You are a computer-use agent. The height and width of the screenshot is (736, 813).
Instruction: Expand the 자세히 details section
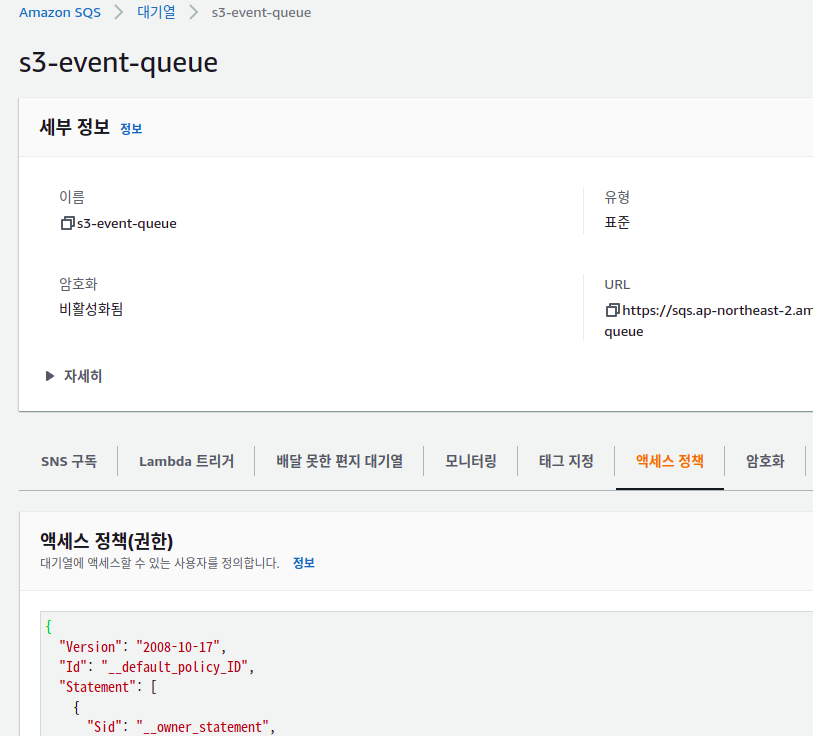[74, 376]
